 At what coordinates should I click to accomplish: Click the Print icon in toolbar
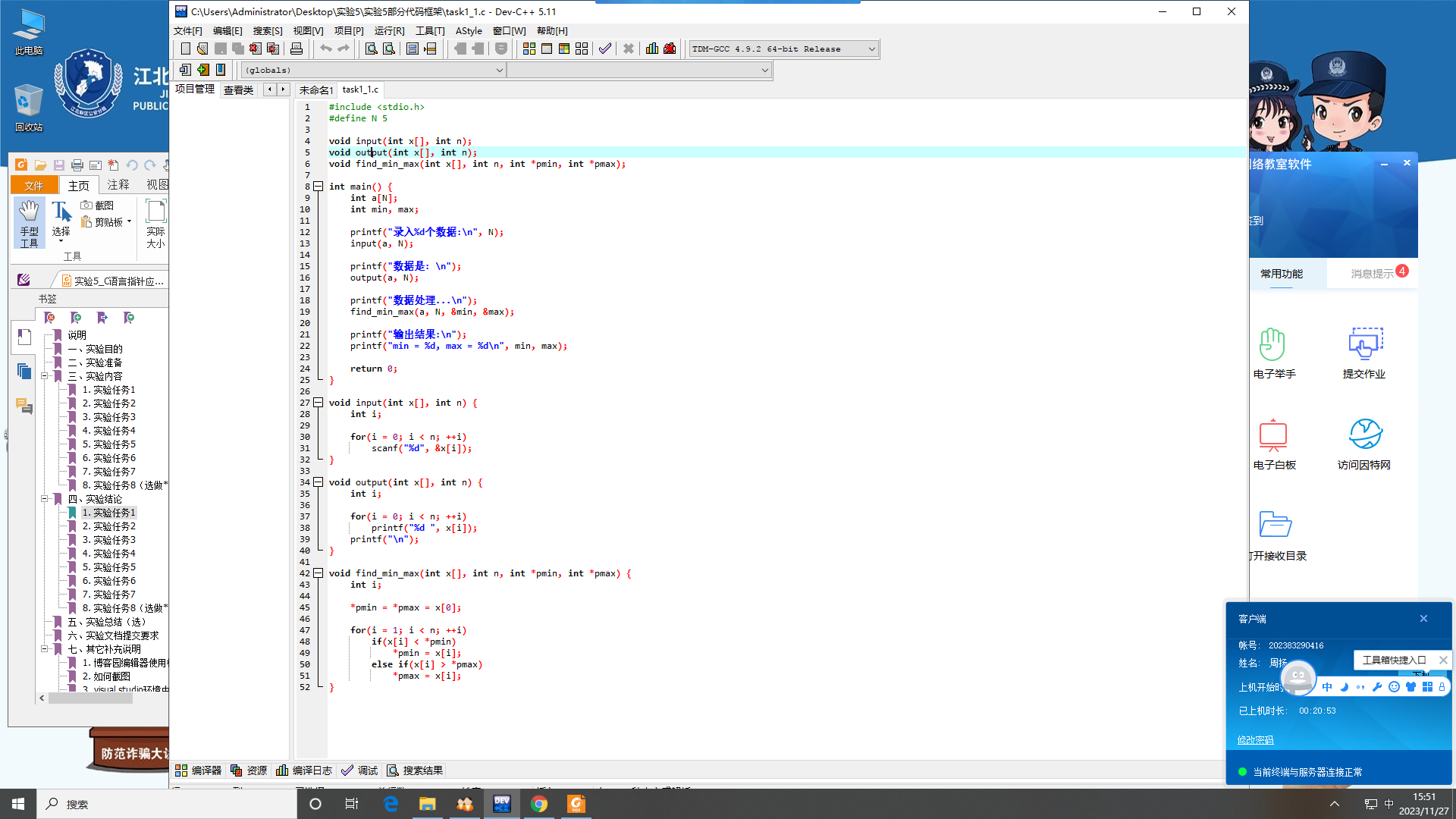point(297,49)
